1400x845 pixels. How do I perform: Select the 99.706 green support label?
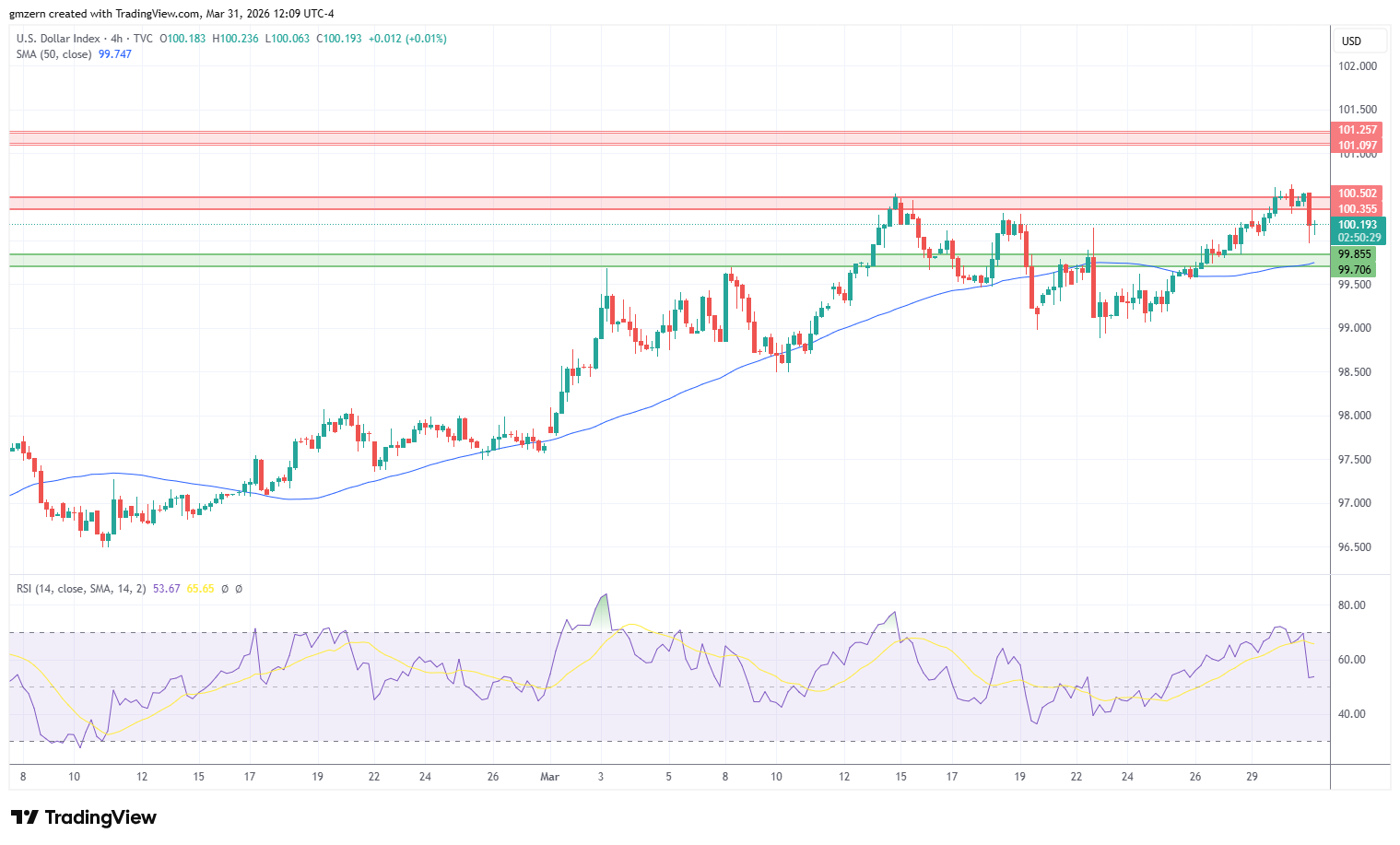pos(1355,270)
